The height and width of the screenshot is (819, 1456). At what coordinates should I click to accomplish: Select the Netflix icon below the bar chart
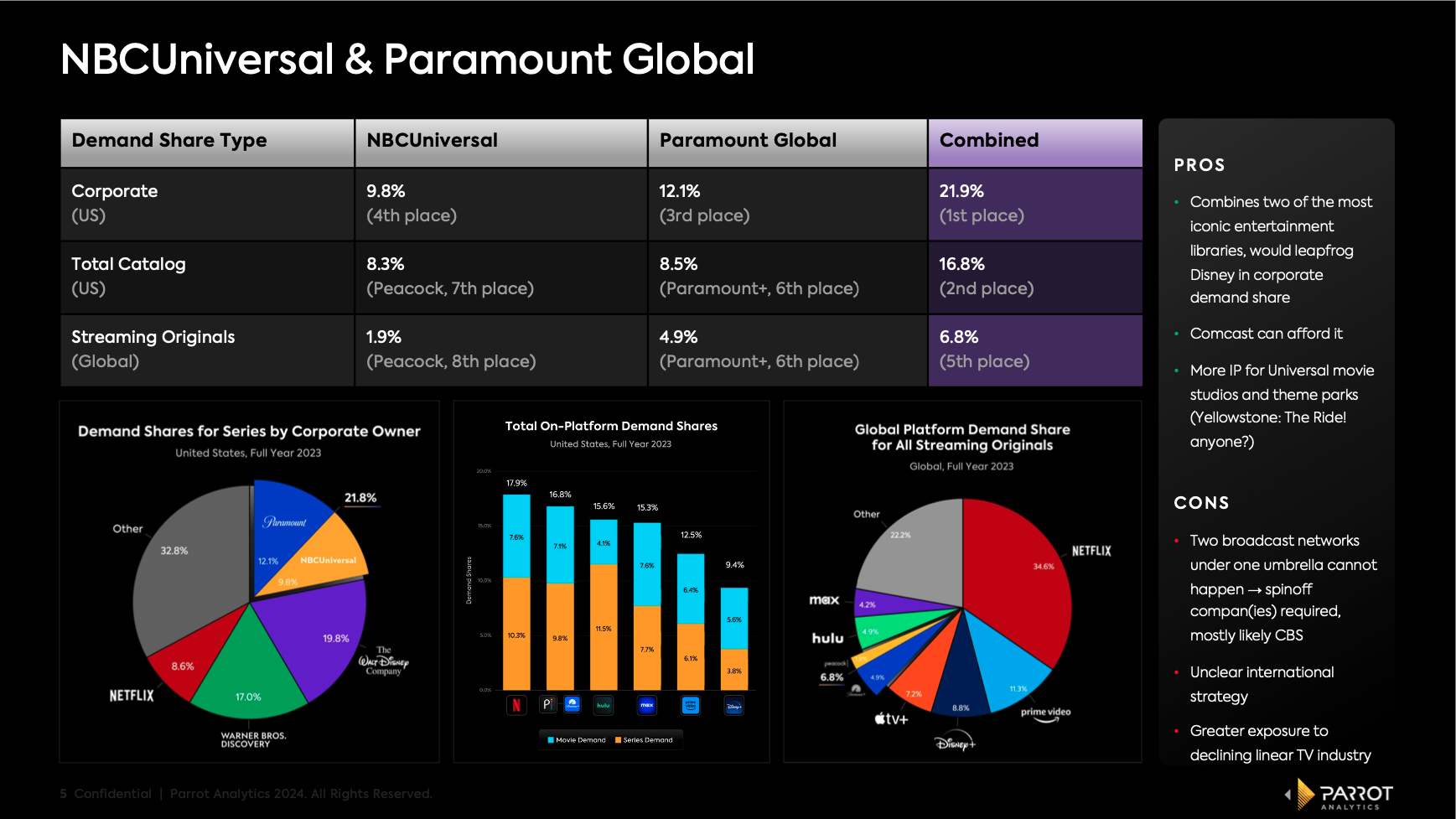(516, 705)
